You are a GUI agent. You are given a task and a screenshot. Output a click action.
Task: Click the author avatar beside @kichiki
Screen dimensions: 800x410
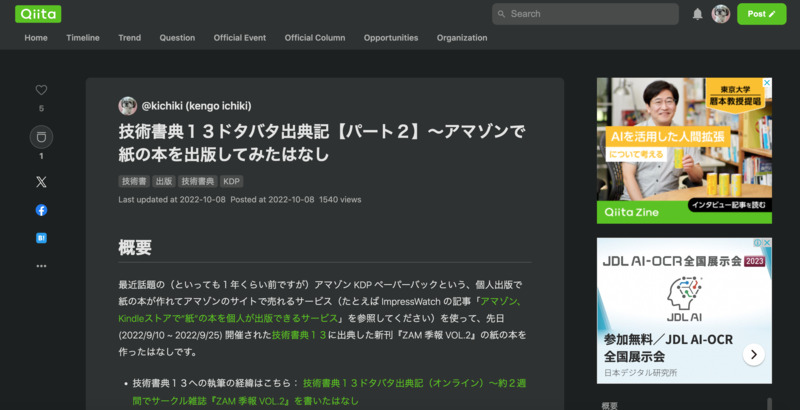click(128, 106)
